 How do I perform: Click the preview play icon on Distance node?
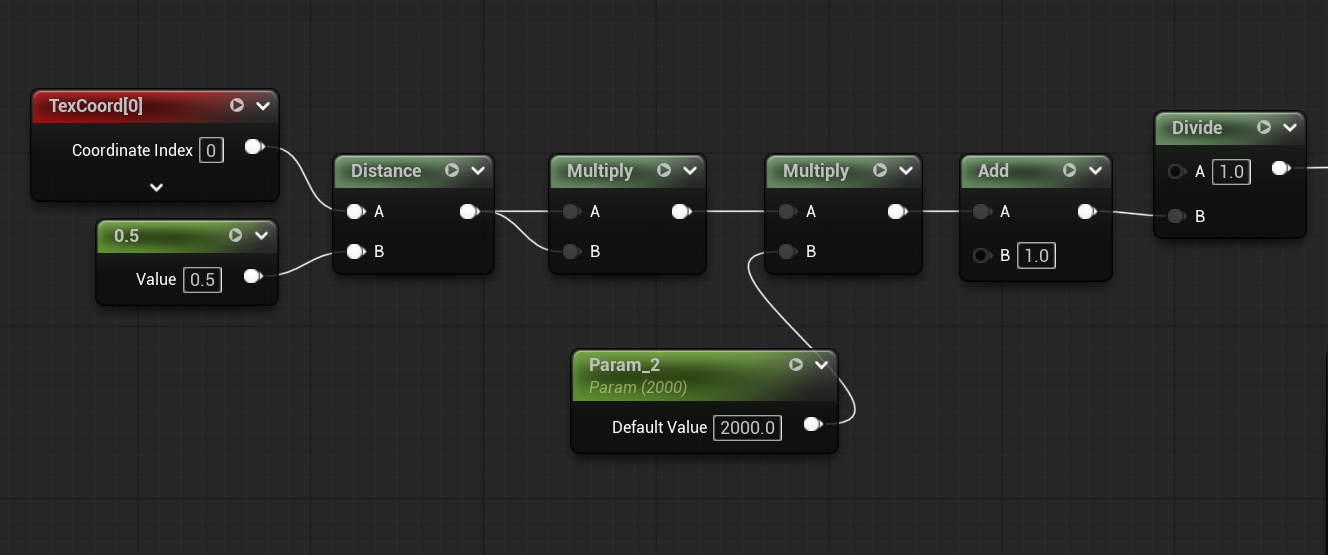pos(452,171)
